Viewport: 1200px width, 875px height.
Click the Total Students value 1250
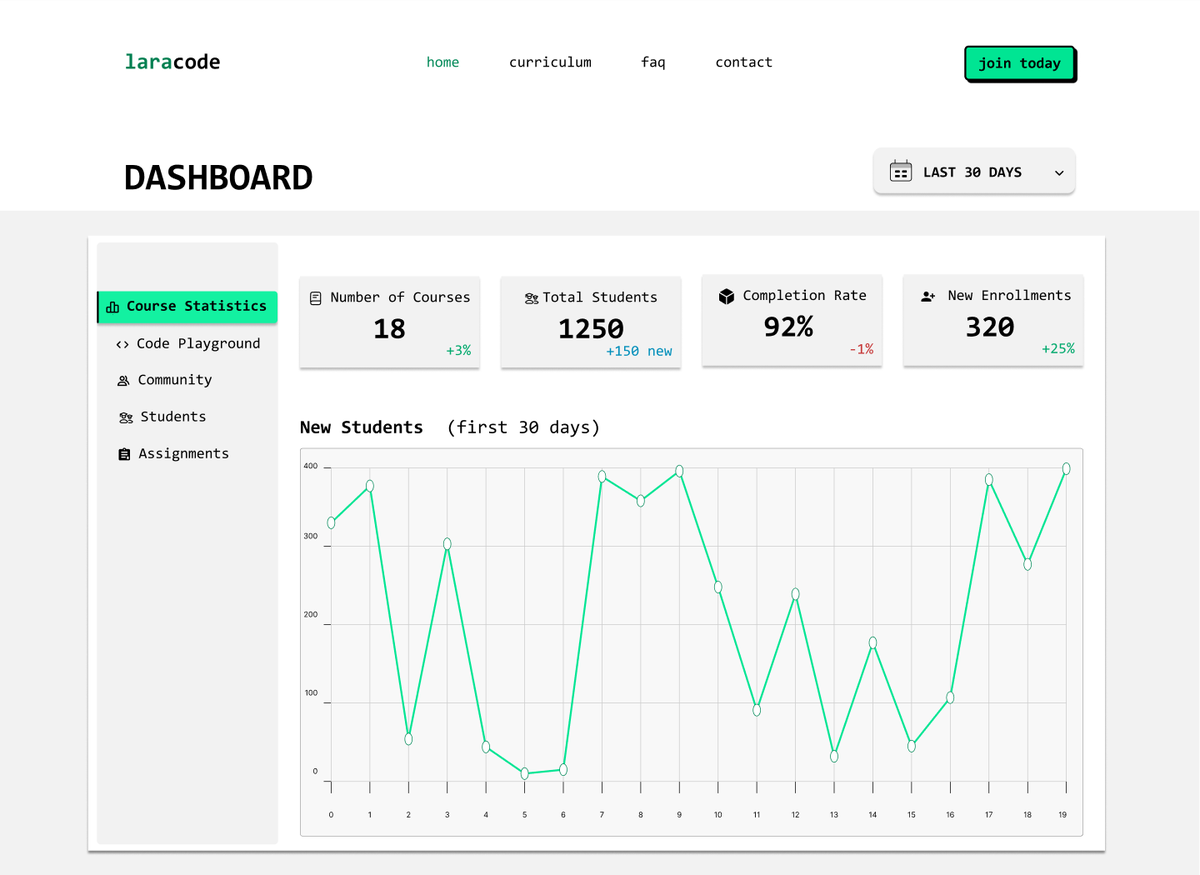click(591, 329)
